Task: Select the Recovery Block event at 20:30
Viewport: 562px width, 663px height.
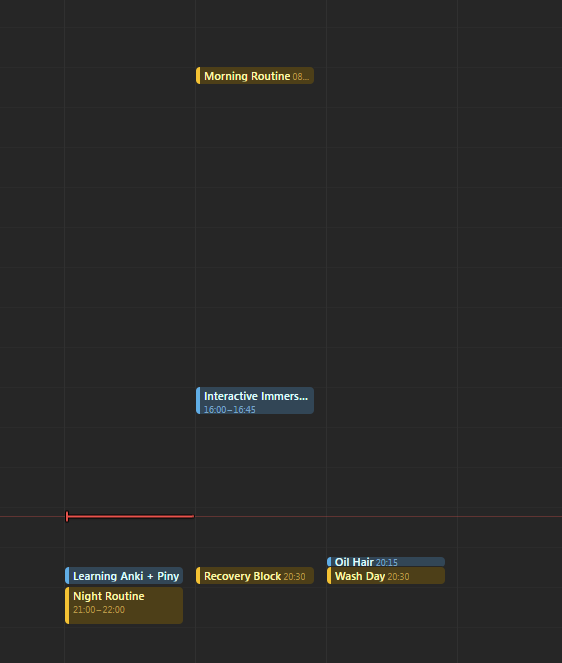Action: coord(255,576)
